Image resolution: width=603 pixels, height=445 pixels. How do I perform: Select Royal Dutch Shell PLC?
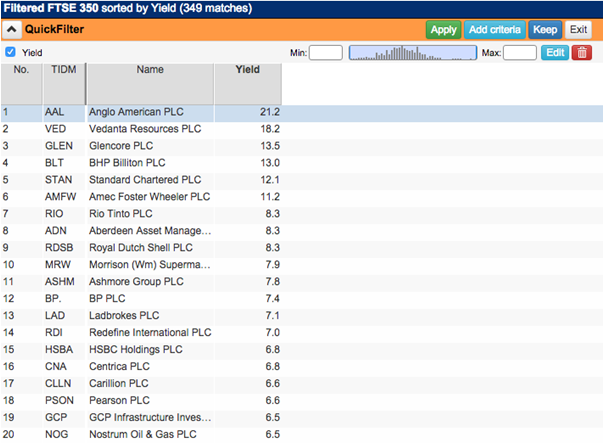[141, 248]
